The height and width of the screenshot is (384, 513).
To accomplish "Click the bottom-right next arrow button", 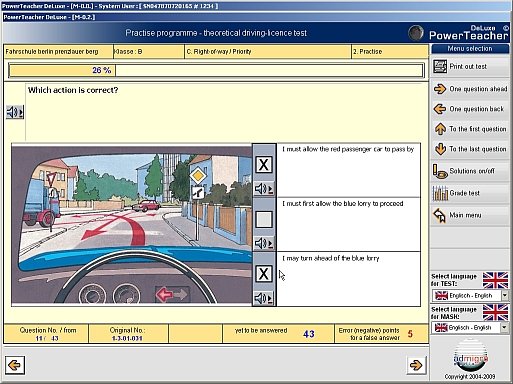I will click(x=416, y=365).
